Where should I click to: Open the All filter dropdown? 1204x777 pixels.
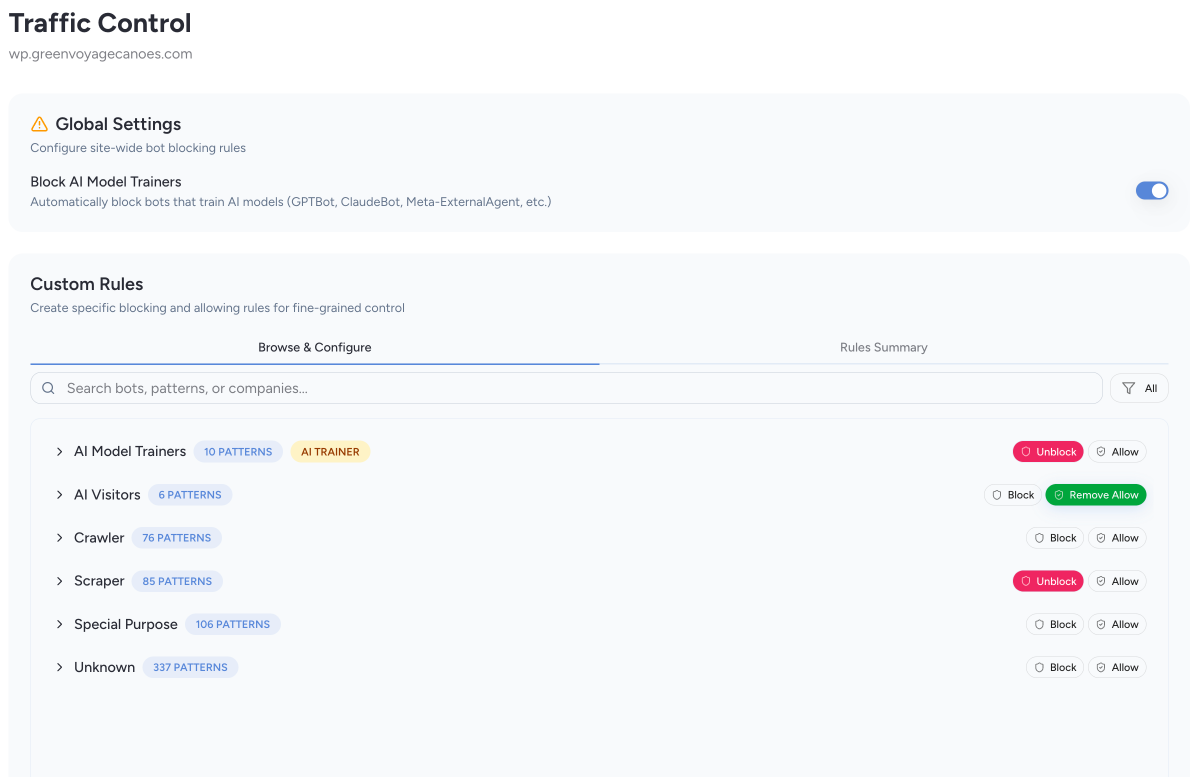point(1139,388)
